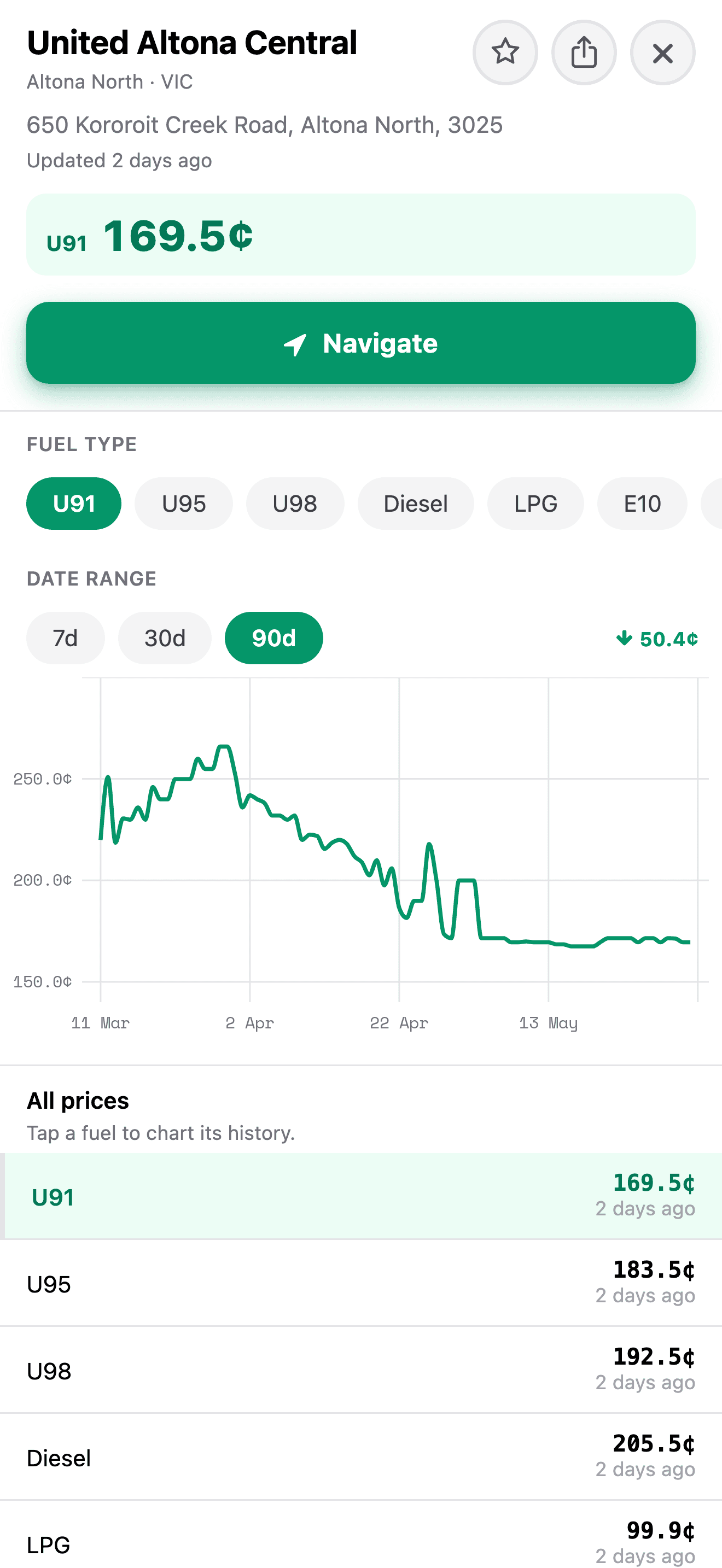The width and height of the screenshot is (722, 1568).
Task: Tap the 13 May axis label
Action: click(548, 1023)
